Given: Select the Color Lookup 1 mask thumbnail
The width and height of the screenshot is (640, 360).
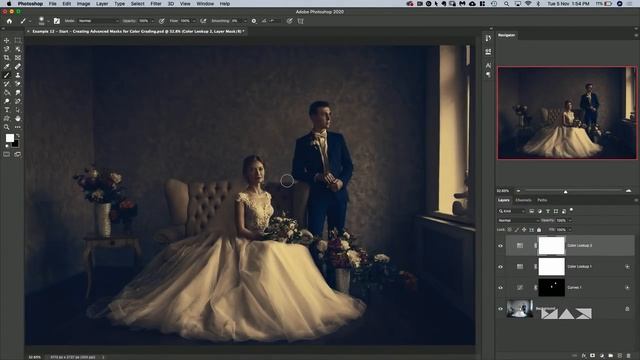Looking at the screenshot, I should [x=551, y=267].
